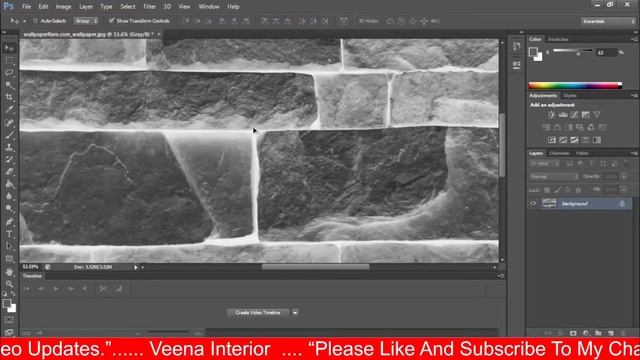The height and width of the screenshot is (360, 640).
Task: Select the History Brush tool
Action: click(9, 159)
